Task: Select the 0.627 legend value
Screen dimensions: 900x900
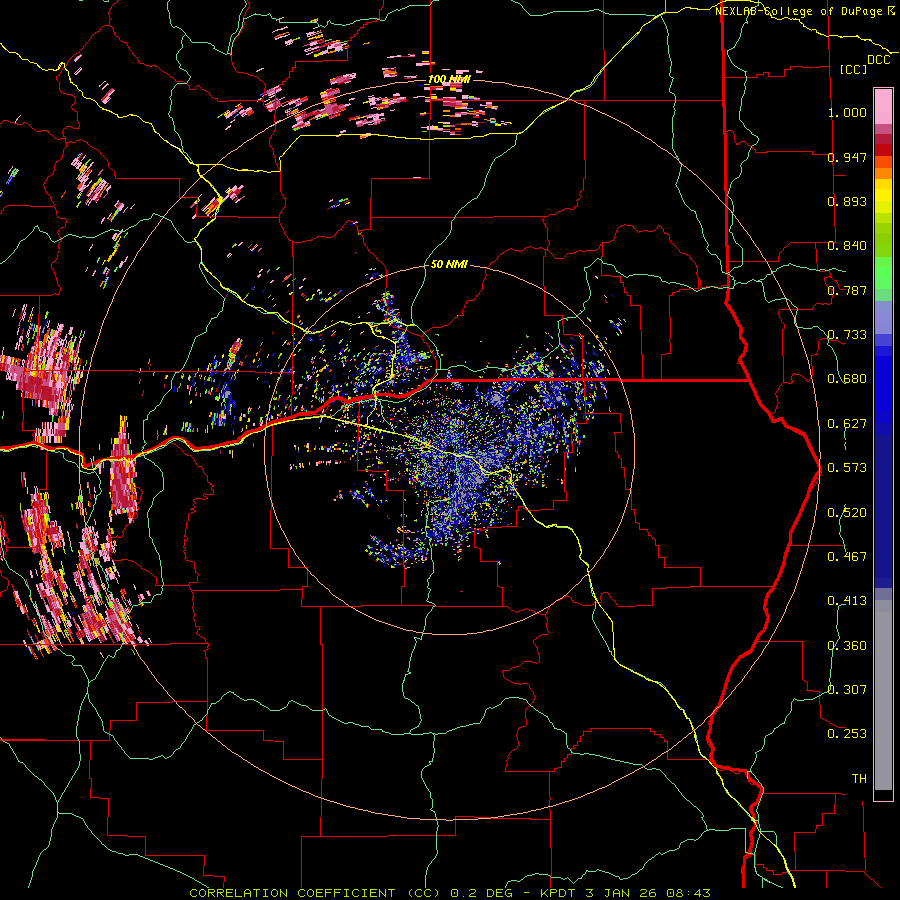Action: click(847, 424)
